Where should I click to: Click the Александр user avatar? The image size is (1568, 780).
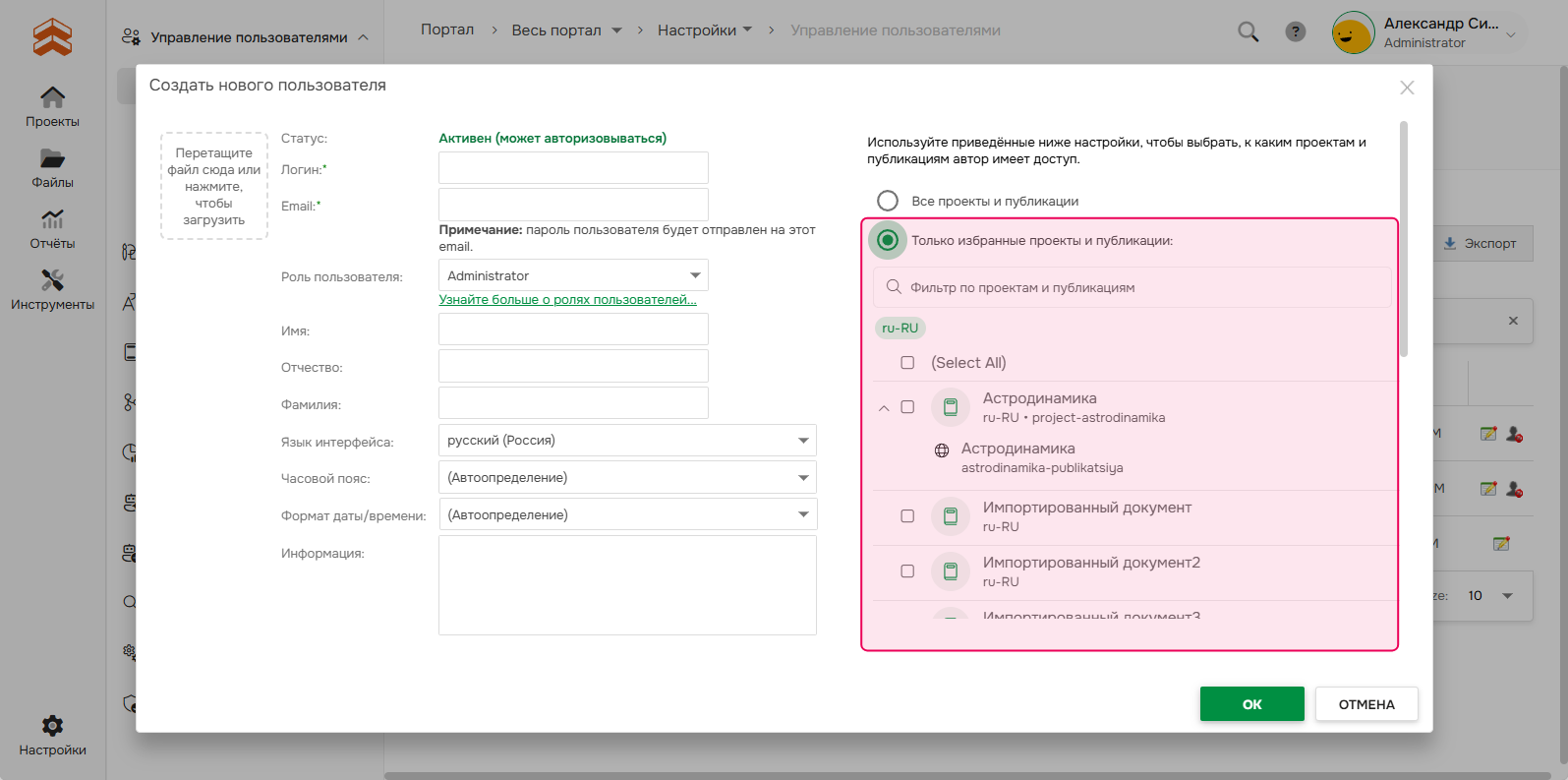point(1353,32)
